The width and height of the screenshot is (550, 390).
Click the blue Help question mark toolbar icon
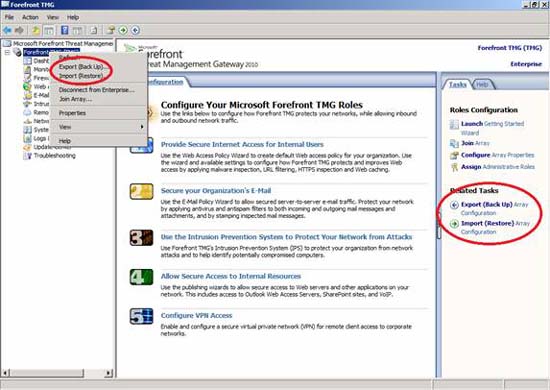coord(65,30)
